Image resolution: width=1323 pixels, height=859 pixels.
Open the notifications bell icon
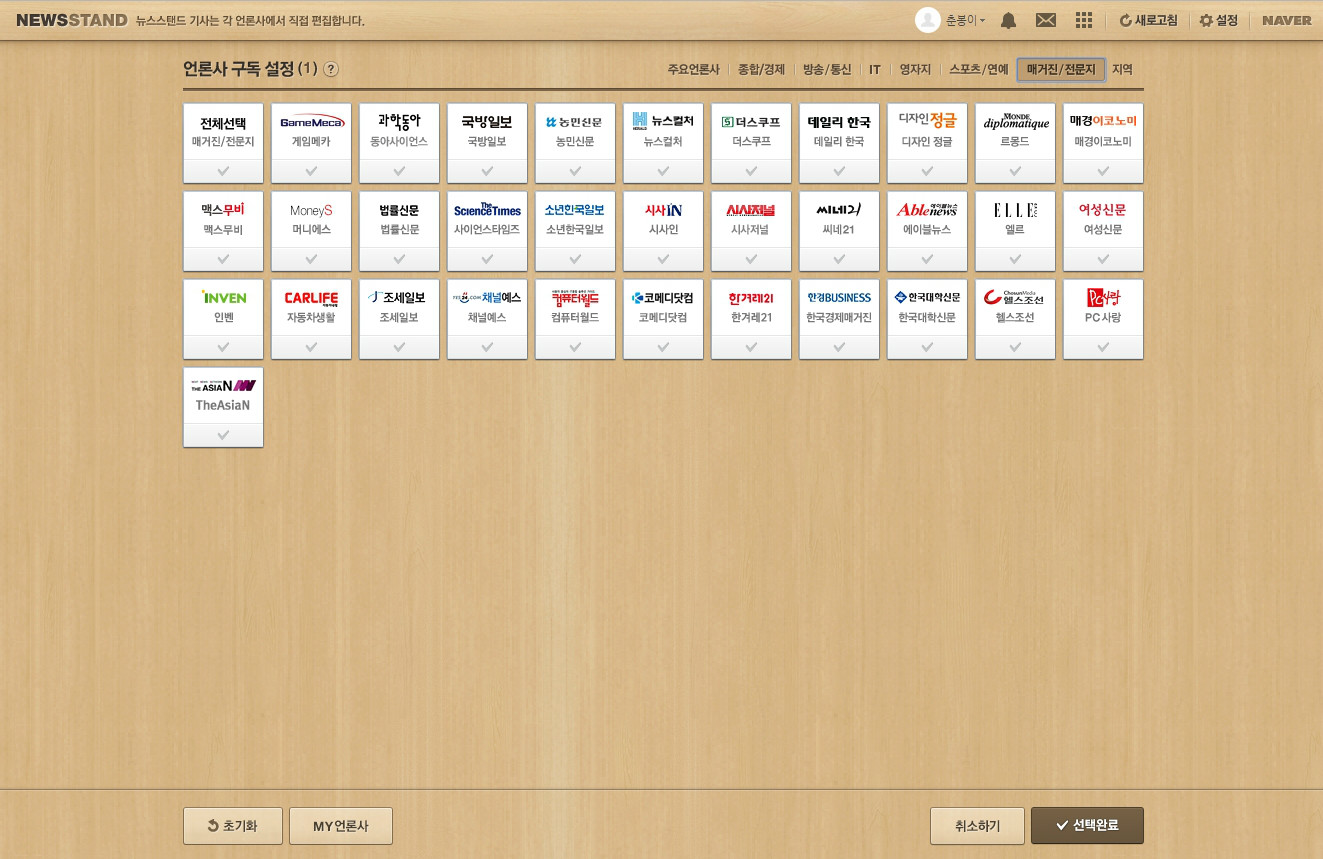coord(1009,20)
